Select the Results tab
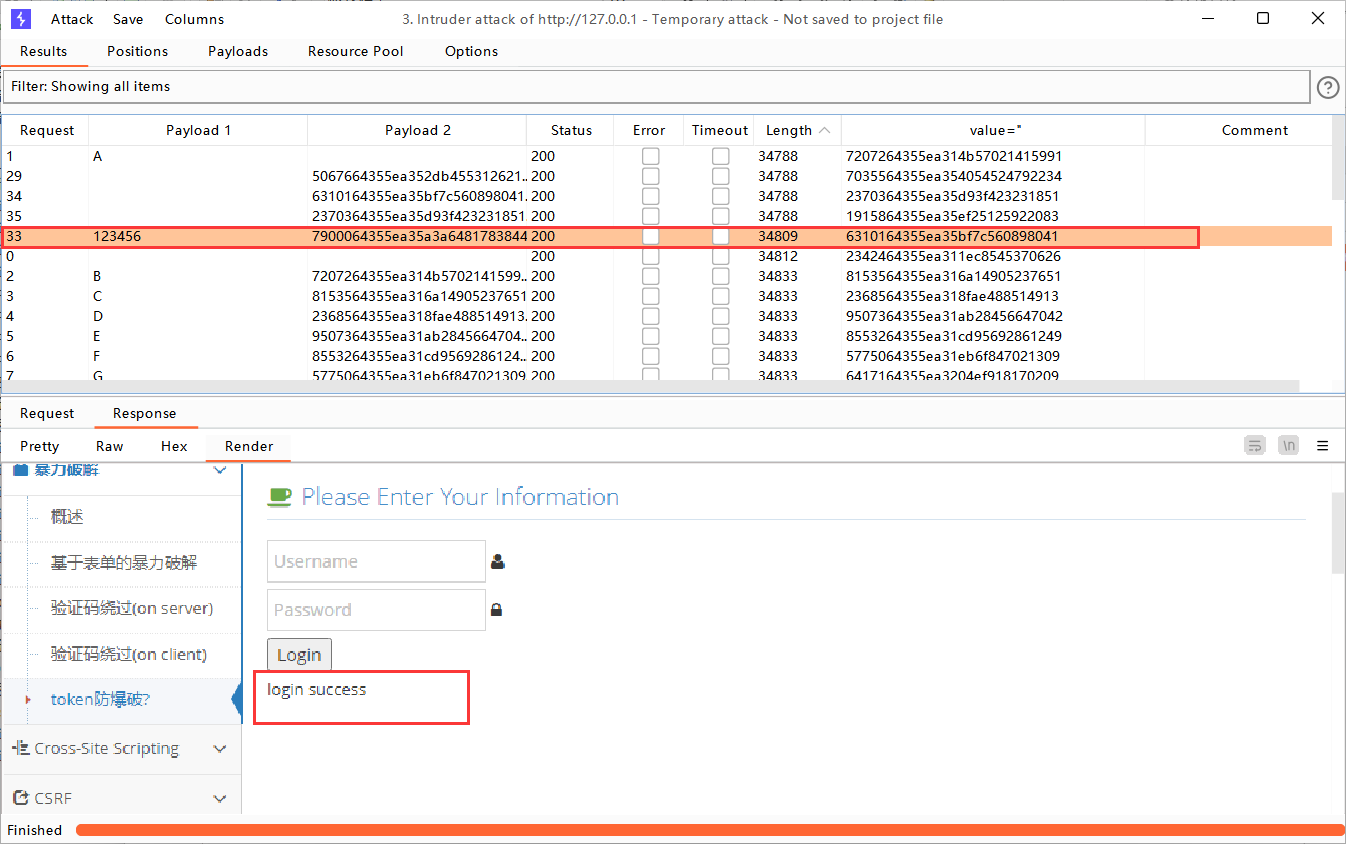 [44, 51]
